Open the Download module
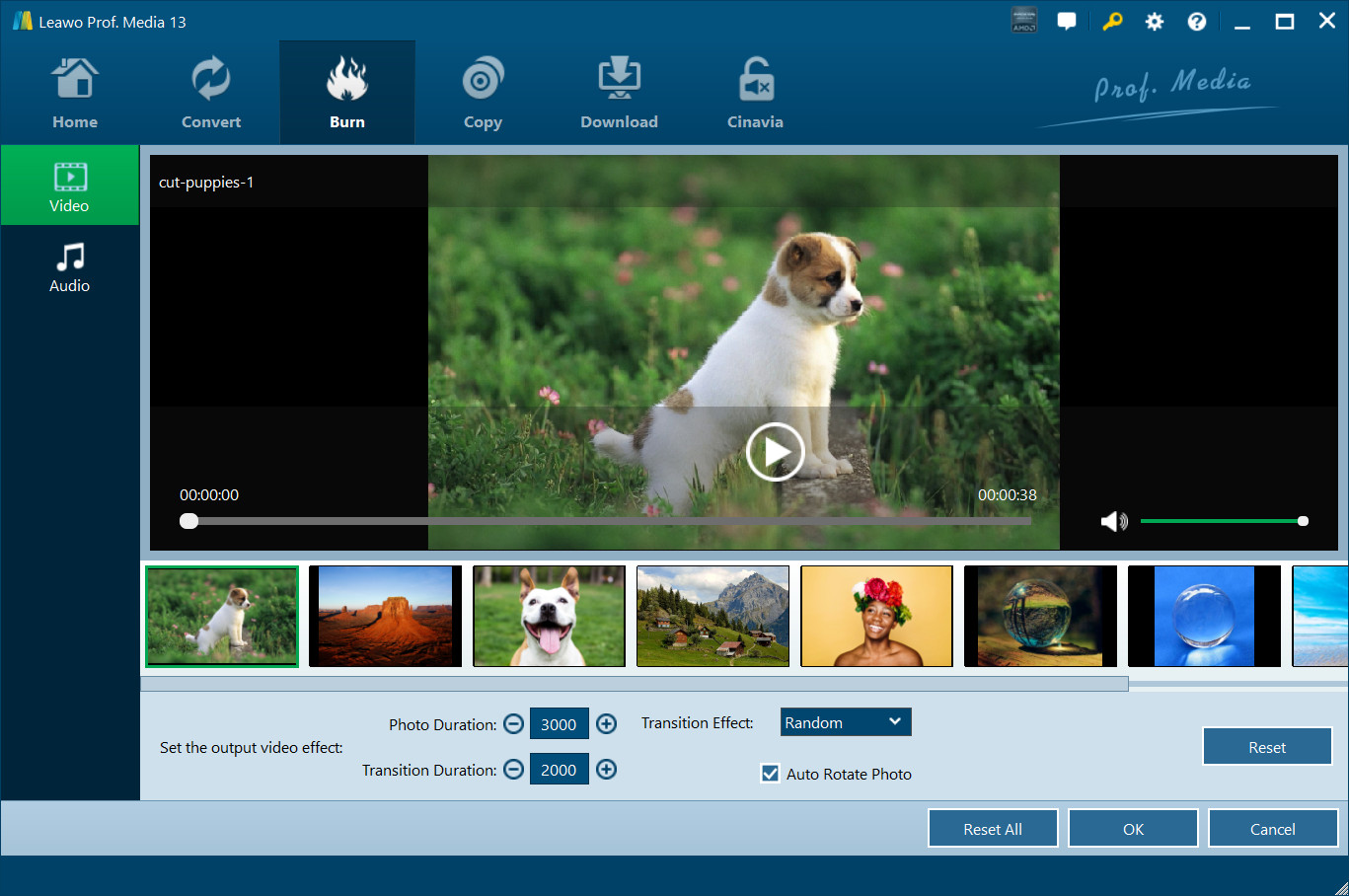Screen dimensions: 1349x896 [619, 92]
